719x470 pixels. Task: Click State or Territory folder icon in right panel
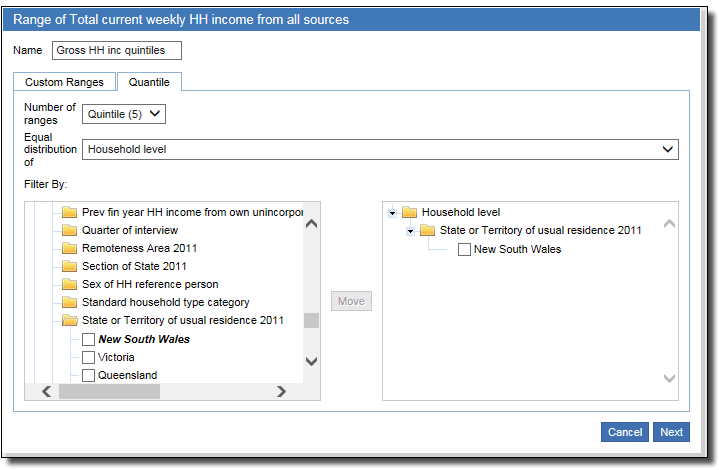(427, 230)
